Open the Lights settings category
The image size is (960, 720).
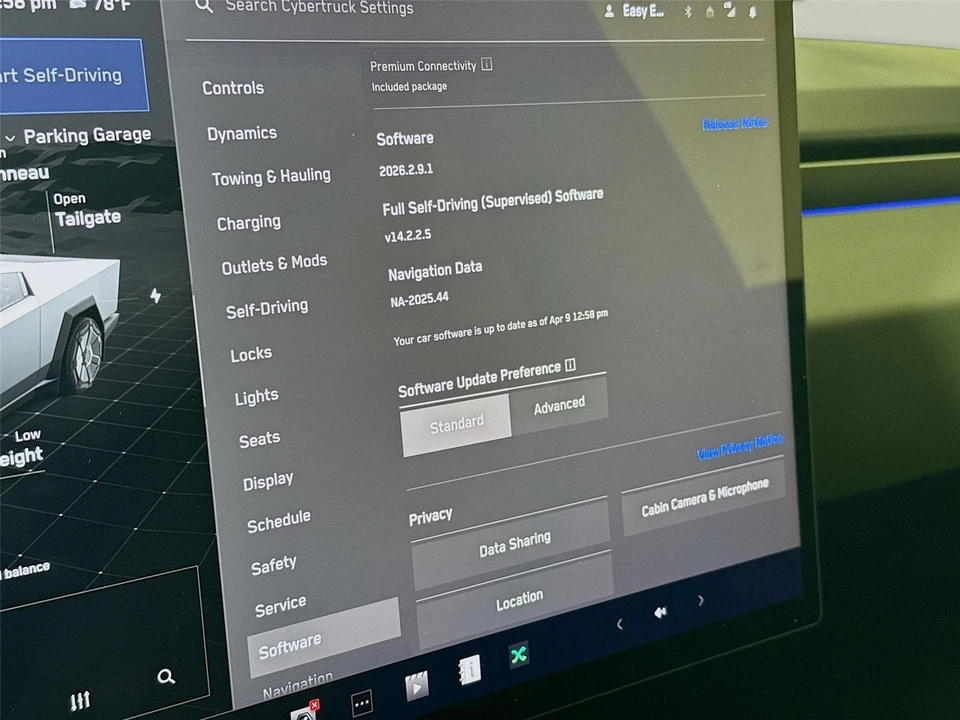(x=257, y=397)
